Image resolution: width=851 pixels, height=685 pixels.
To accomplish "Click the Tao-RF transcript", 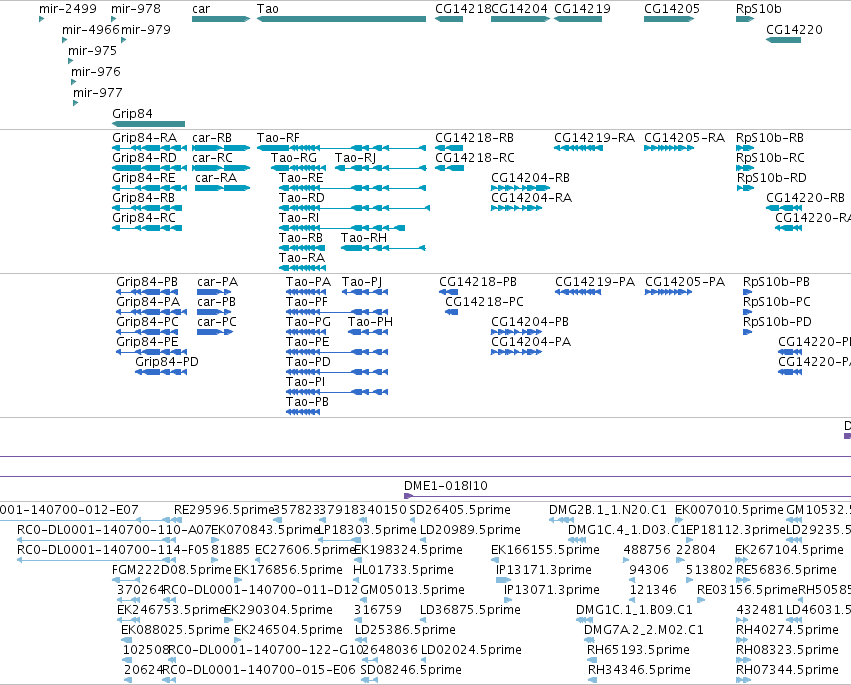I will [x=341, y=148].
